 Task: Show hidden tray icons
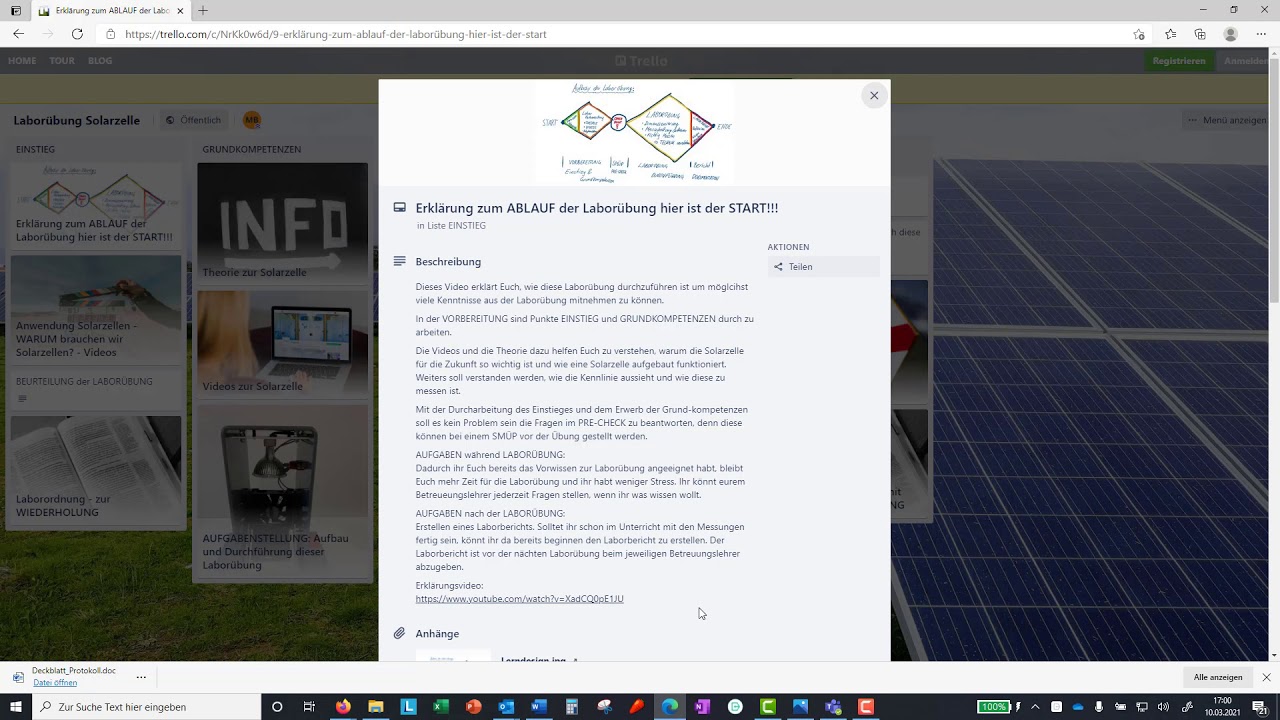1035,707
